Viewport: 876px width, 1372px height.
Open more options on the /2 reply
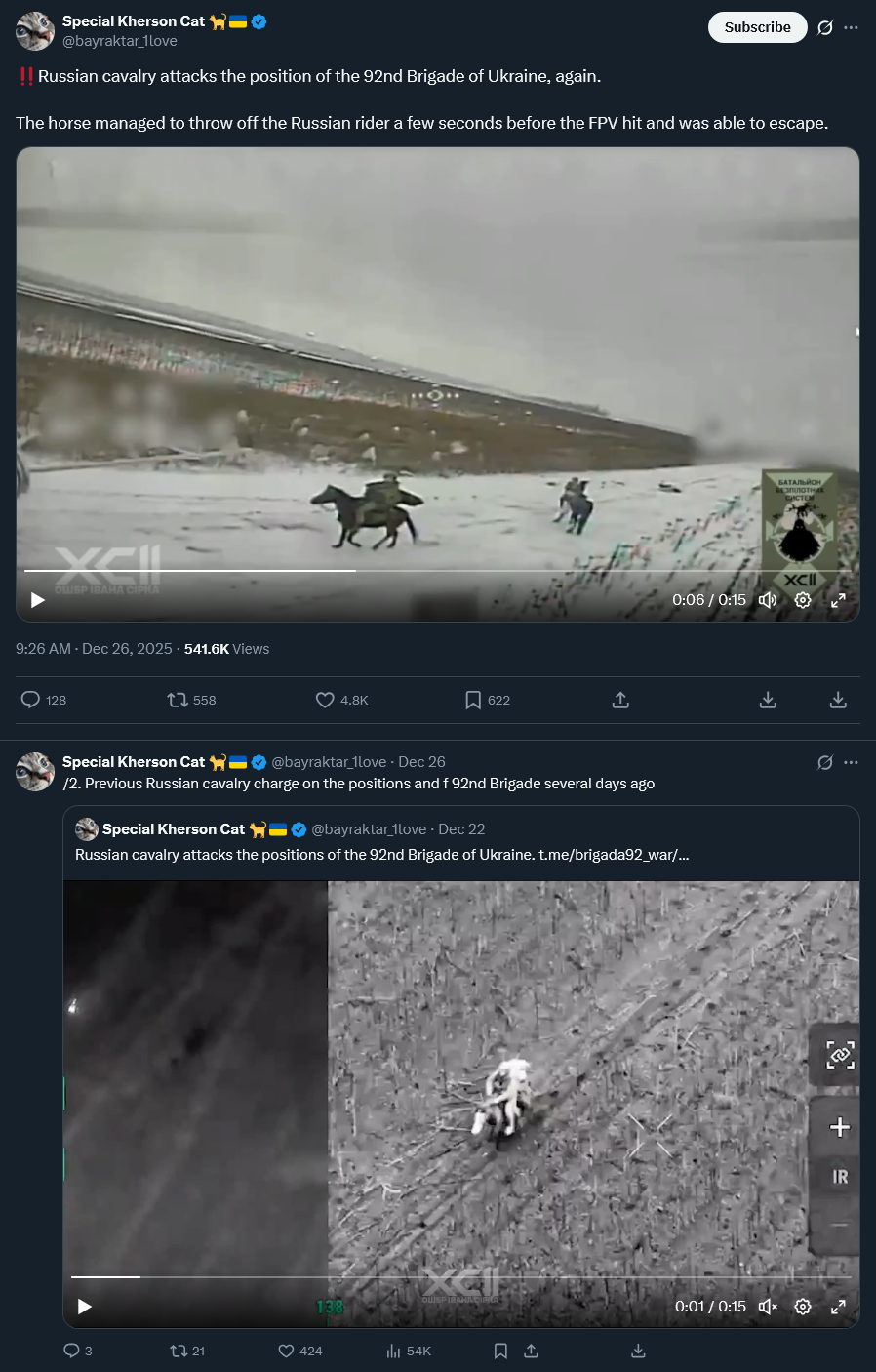[x=852, y=762]
